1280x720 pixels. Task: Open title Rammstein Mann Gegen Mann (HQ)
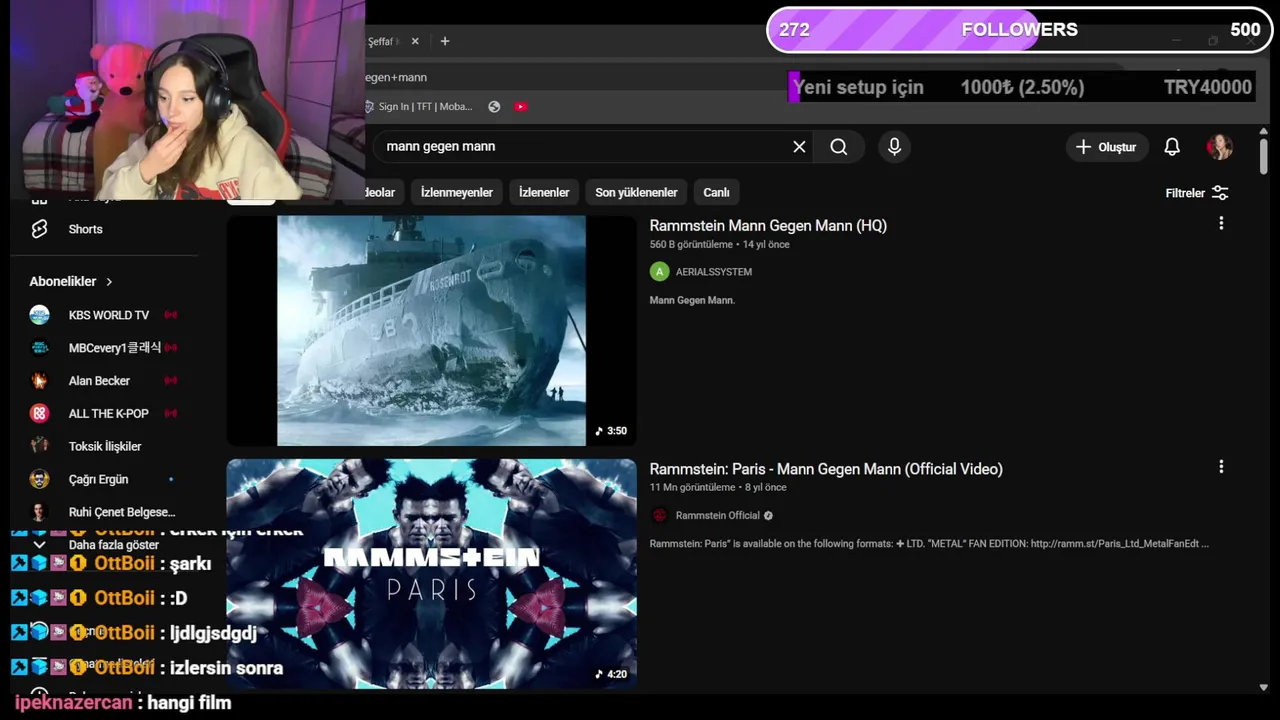768,226
